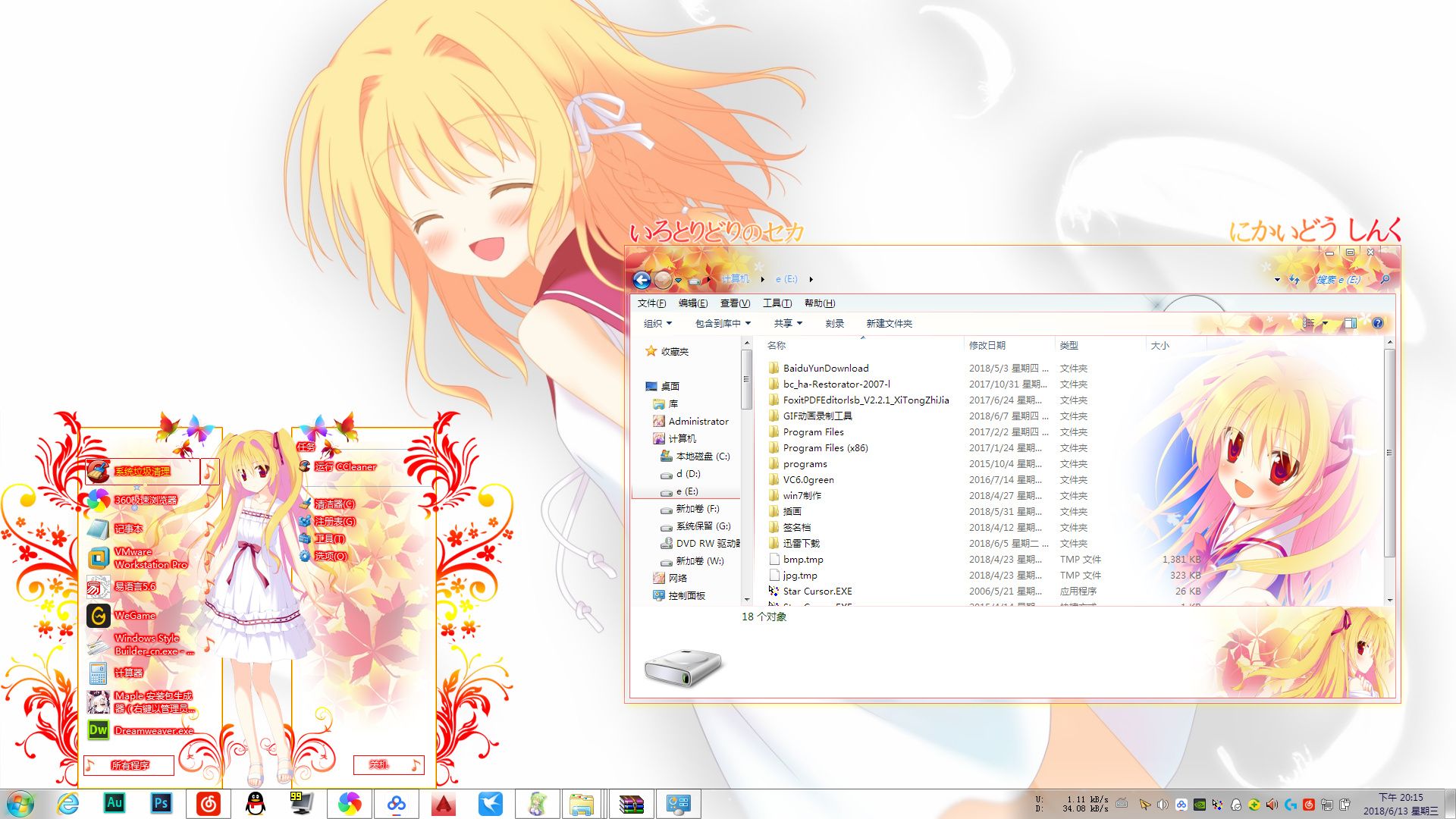Expand the 共享 dropdown
The height and width of the screenshot is (819, 1456).
788,323
